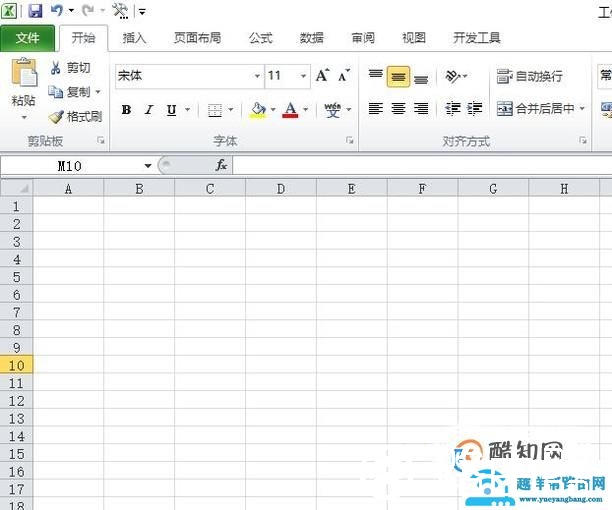Image resolution: width=612 pixels, height=510 pixels.
Task: Toggle top vertical alignment
Action: [x=375, y=75]
